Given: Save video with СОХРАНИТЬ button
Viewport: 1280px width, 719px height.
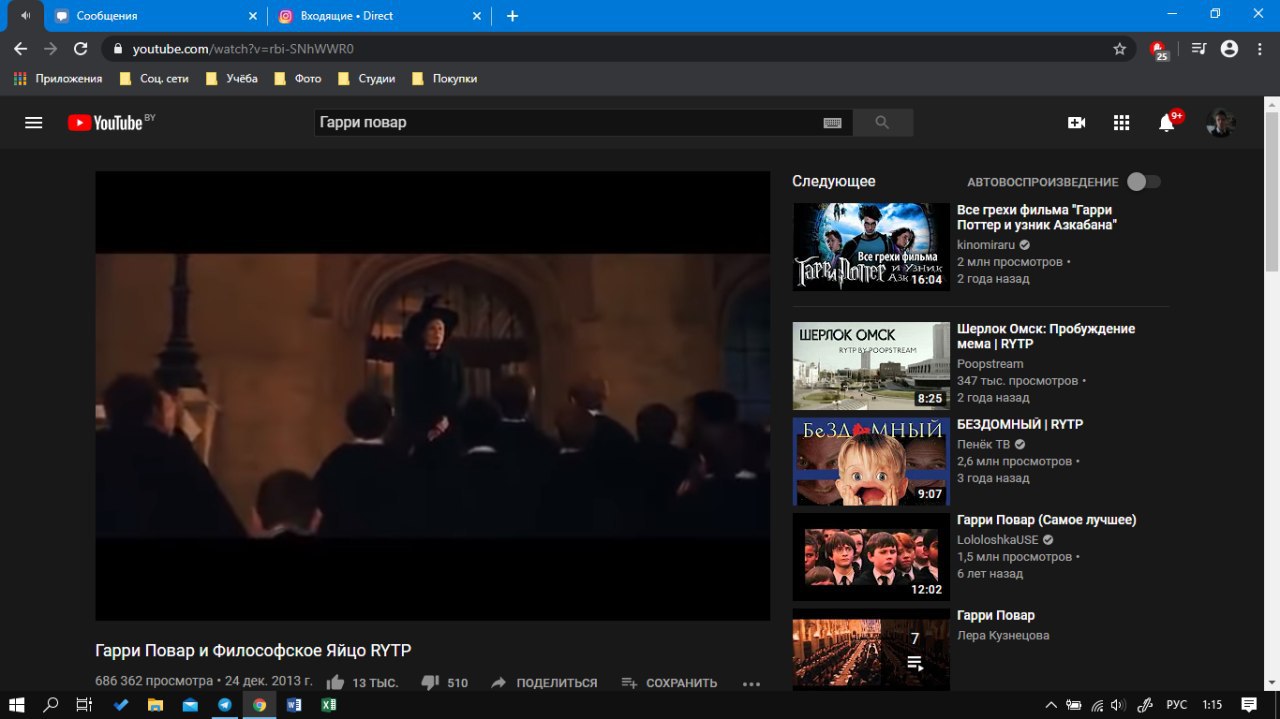Looking at the screenshot, I should (669, 683).
